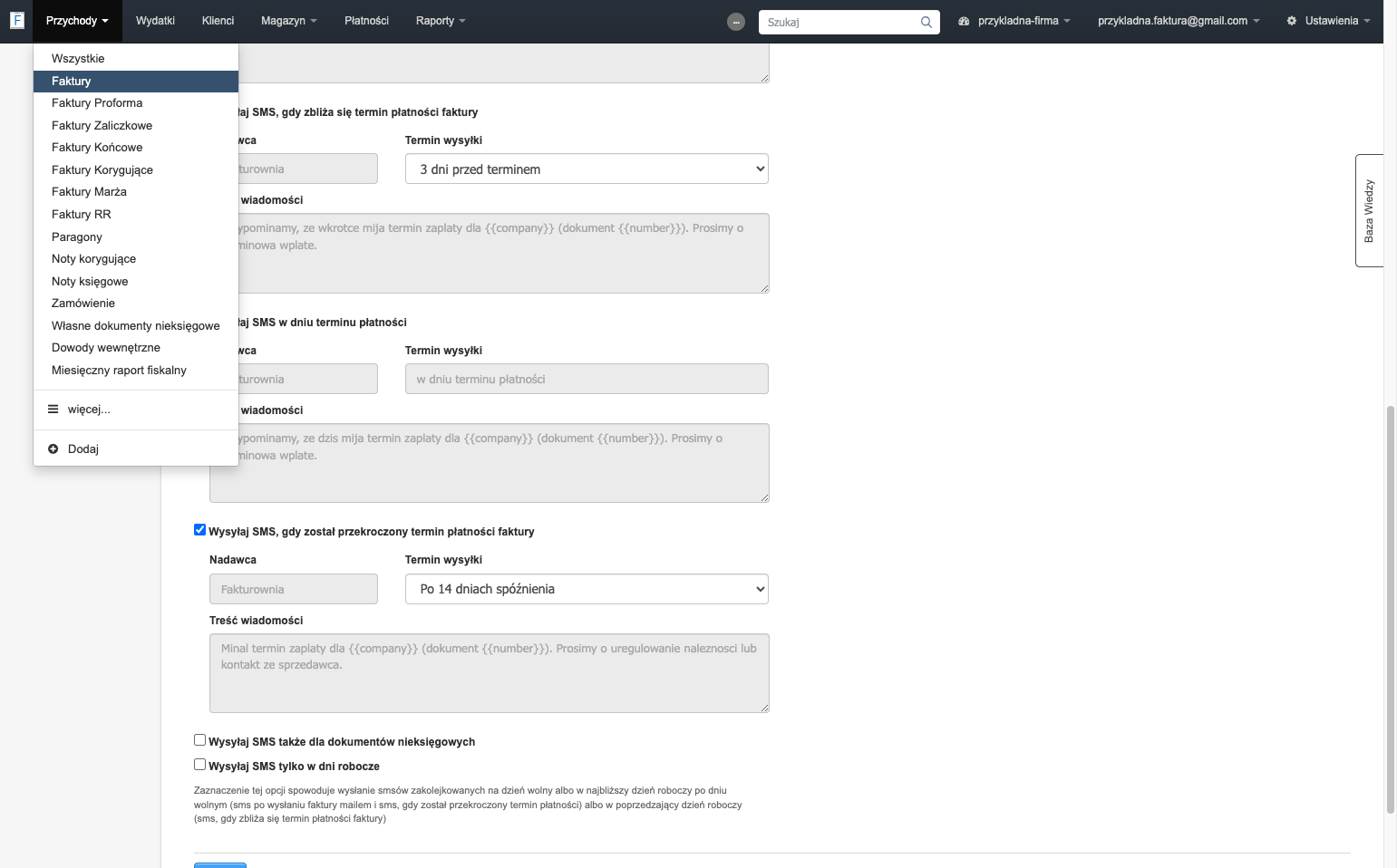The width and height of the screenshot is (1397, 868).
Task: Select Faktury Marża menu entry
Action: (x=136, y=192)
